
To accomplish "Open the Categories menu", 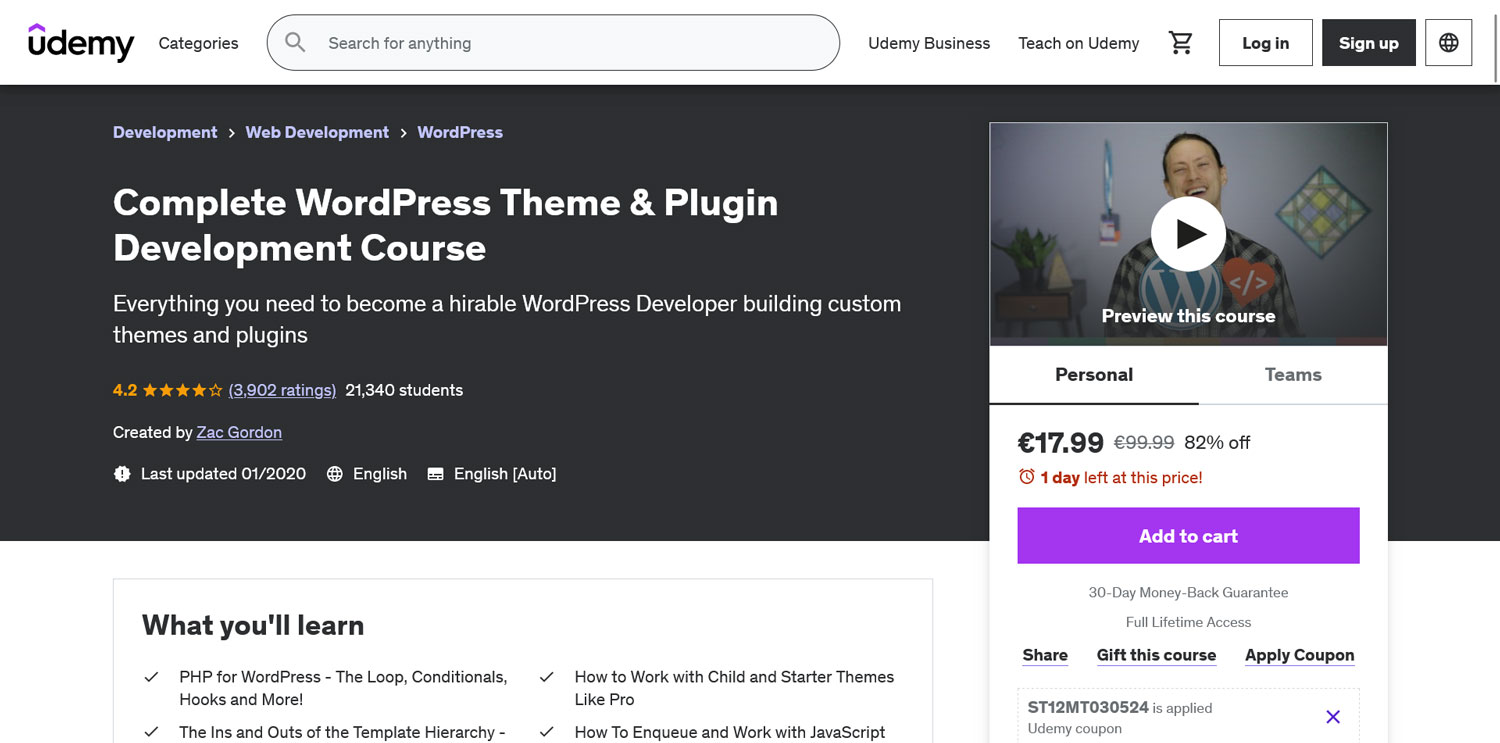I will 198,43.
